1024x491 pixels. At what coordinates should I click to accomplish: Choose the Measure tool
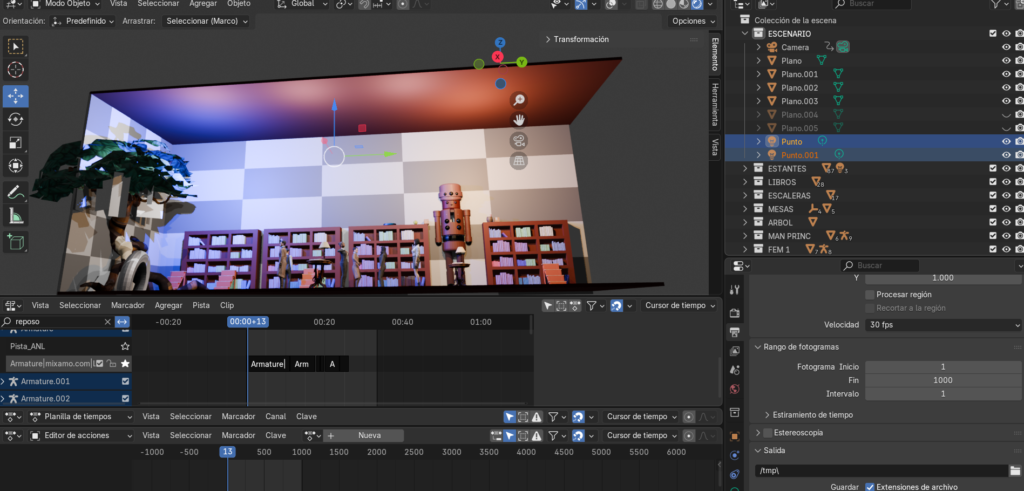(x=16, y=215)
